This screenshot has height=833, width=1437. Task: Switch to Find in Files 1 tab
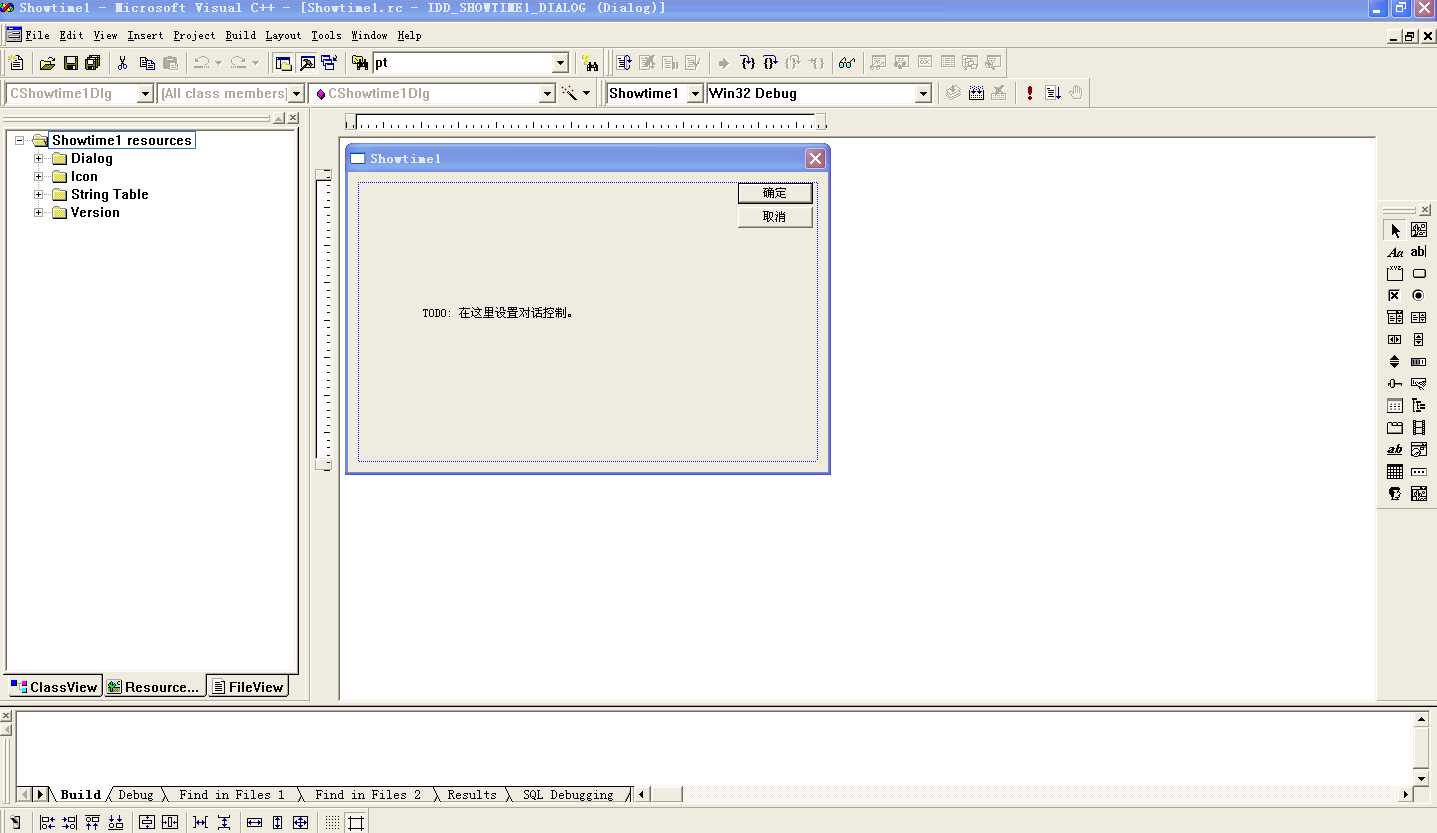231,795
